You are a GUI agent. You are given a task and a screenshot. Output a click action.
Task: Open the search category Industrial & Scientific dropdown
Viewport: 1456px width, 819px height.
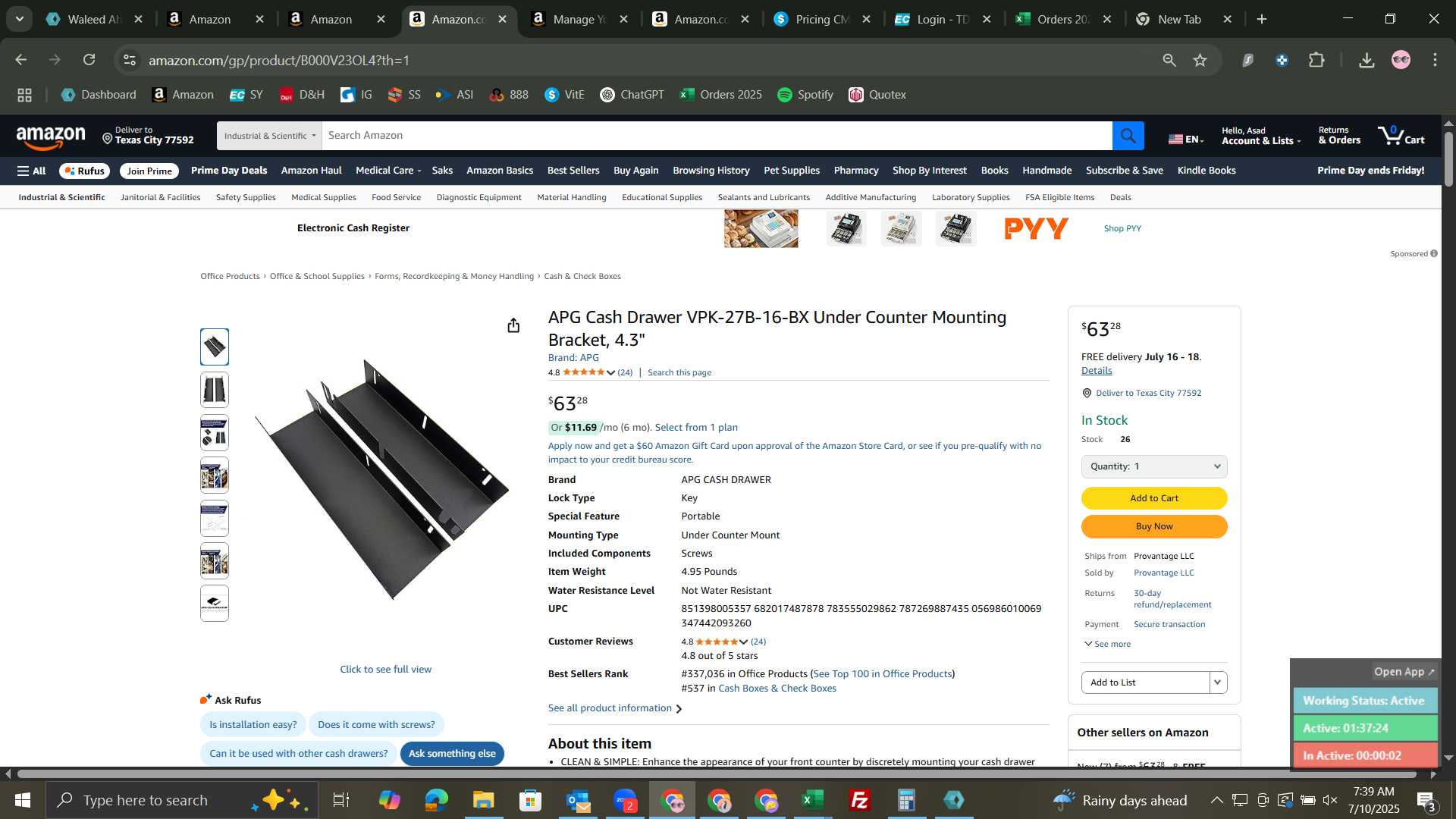pyautogui.click(x=269, y=136)
